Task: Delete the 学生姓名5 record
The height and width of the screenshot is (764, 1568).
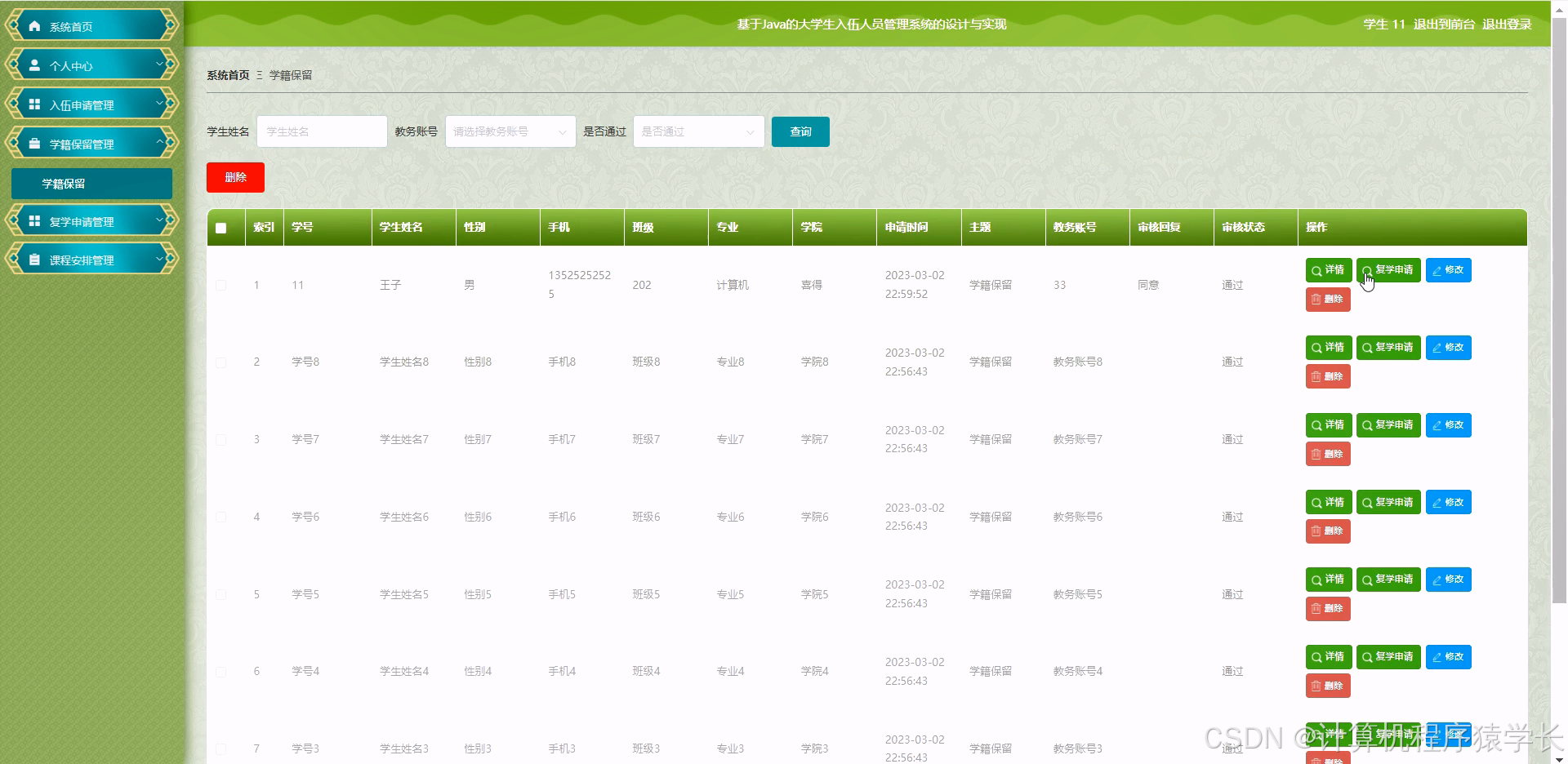Action: (x=1328, y=609)
